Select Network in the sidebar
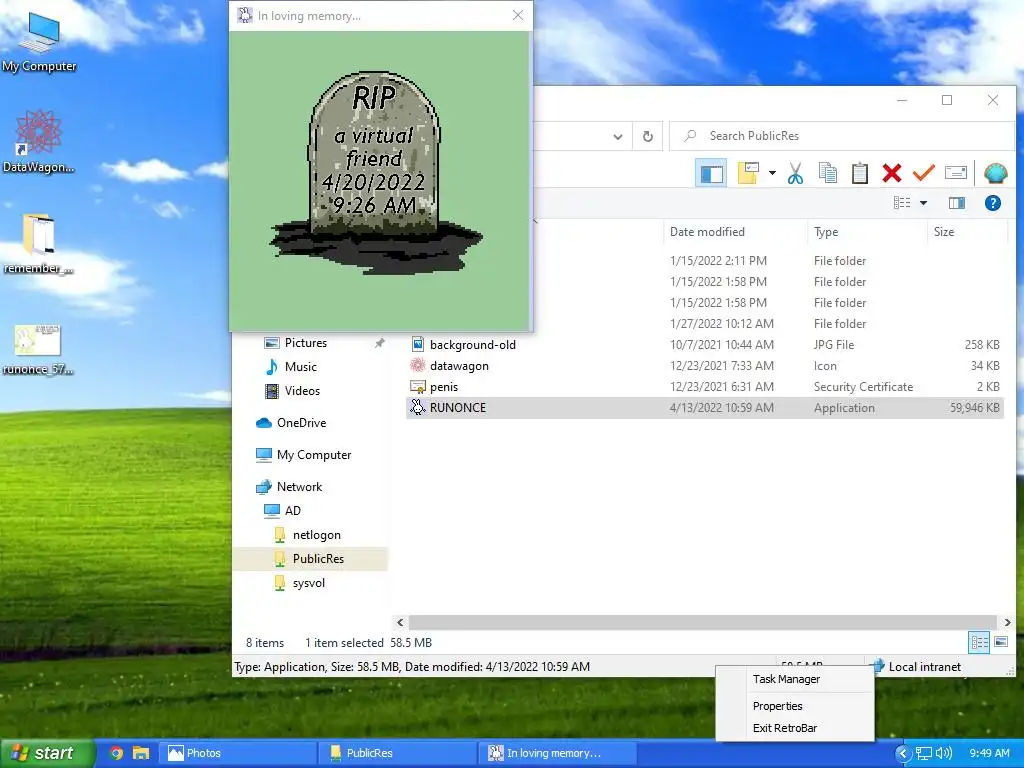This screenshot has height=768, width=1024. [x=299, y=487]
